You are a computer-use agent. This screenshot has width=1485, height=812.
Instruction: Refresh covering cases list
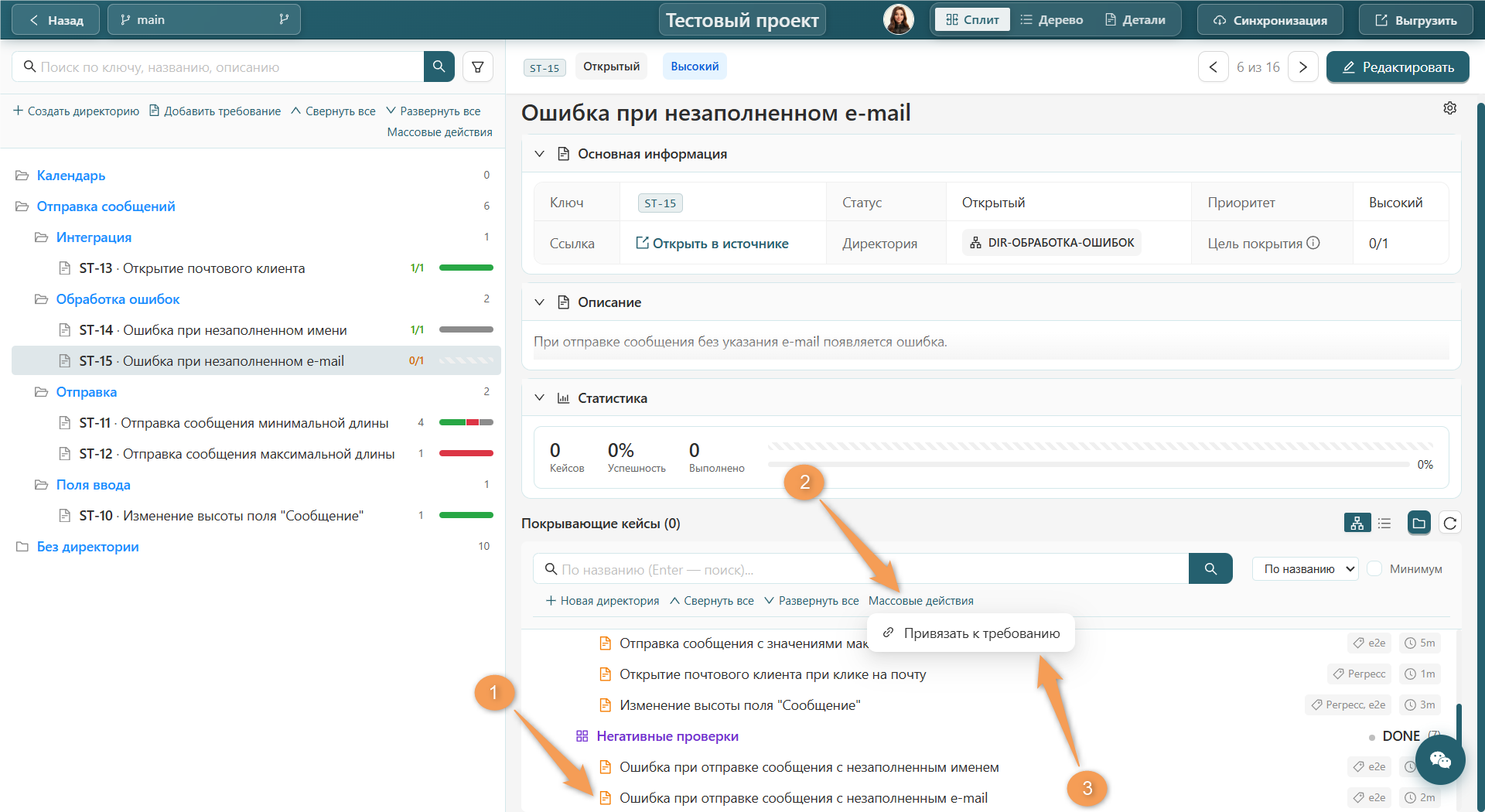[x=1450, y=524]
